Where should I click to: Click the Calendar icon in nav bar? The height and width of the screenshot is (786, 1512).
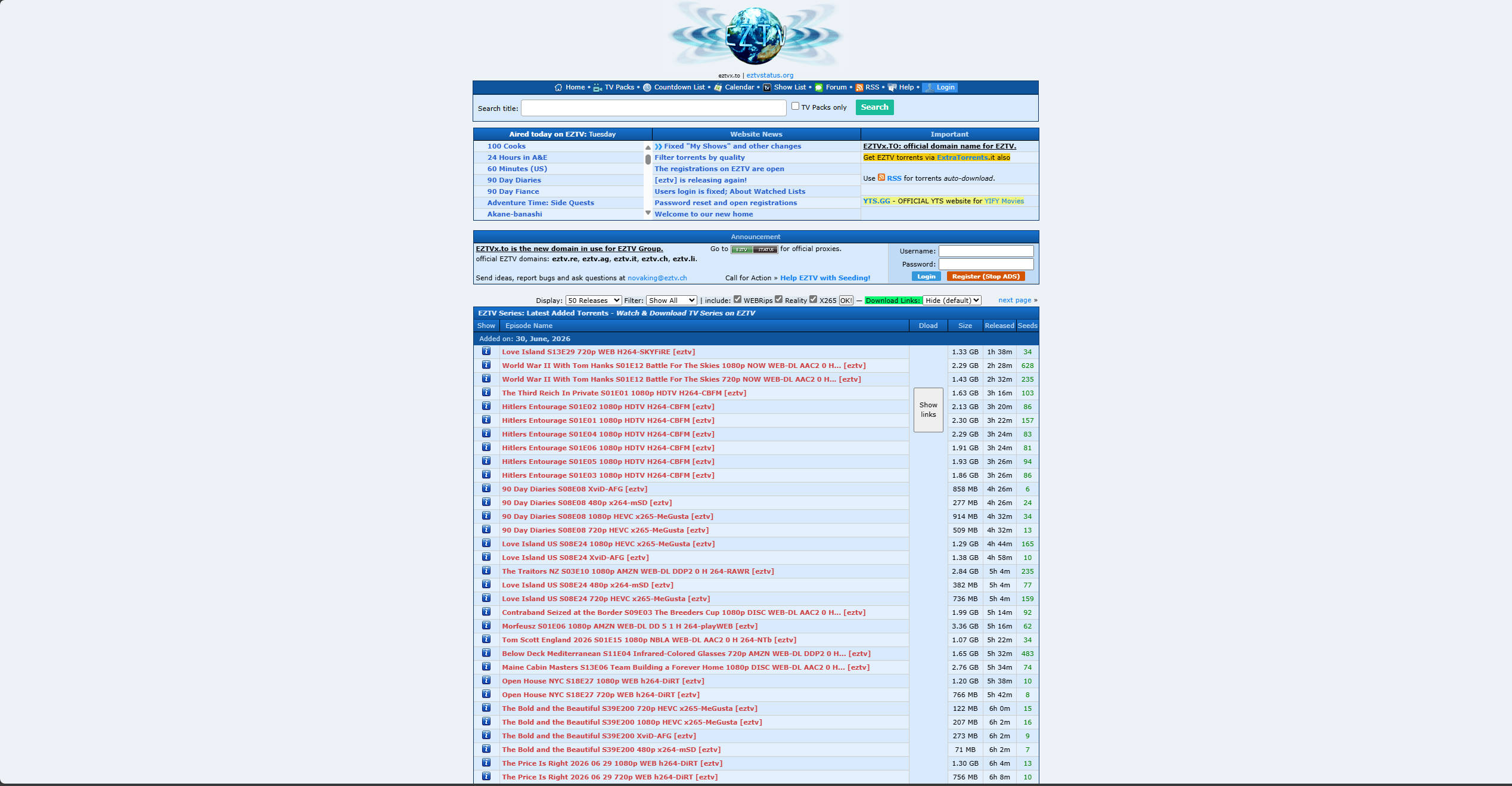[718, 87]
